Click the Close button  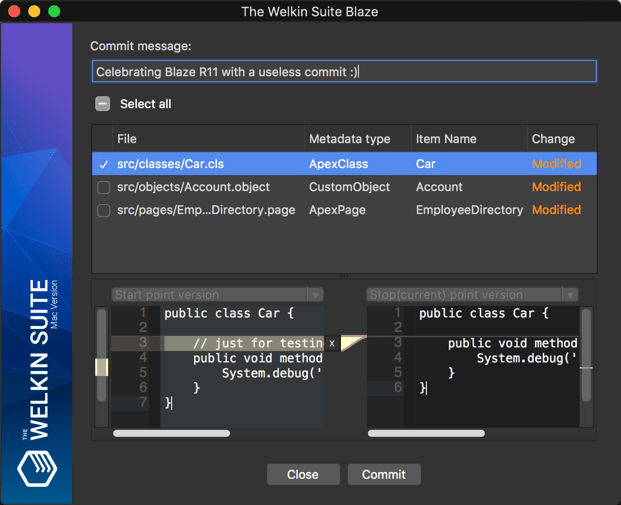[303, 475]
